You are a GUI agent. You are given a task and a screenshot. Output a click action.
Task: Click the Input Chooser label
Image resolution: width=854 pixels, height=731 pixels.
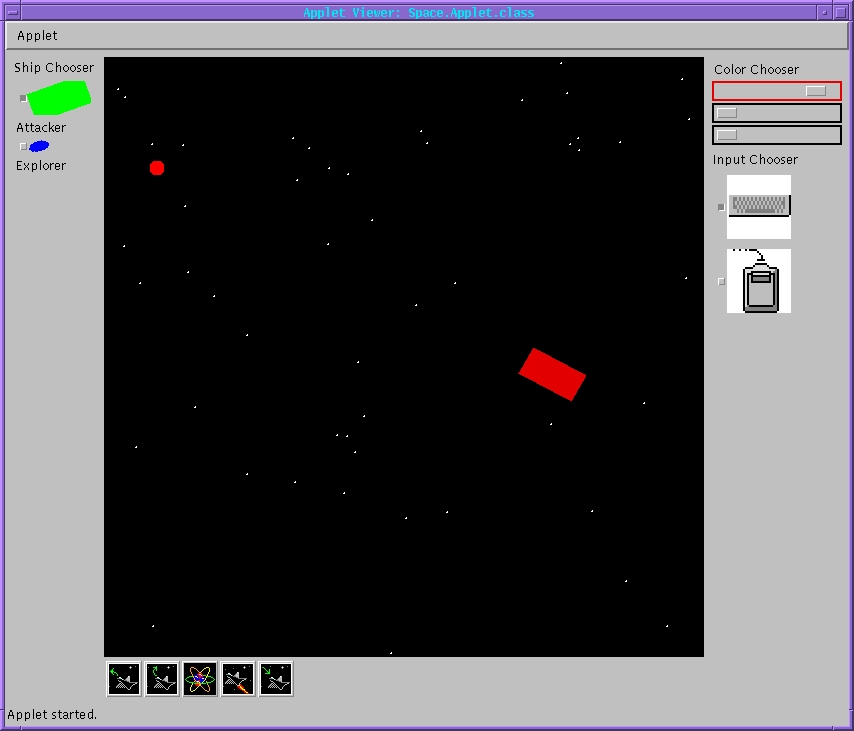755,160
